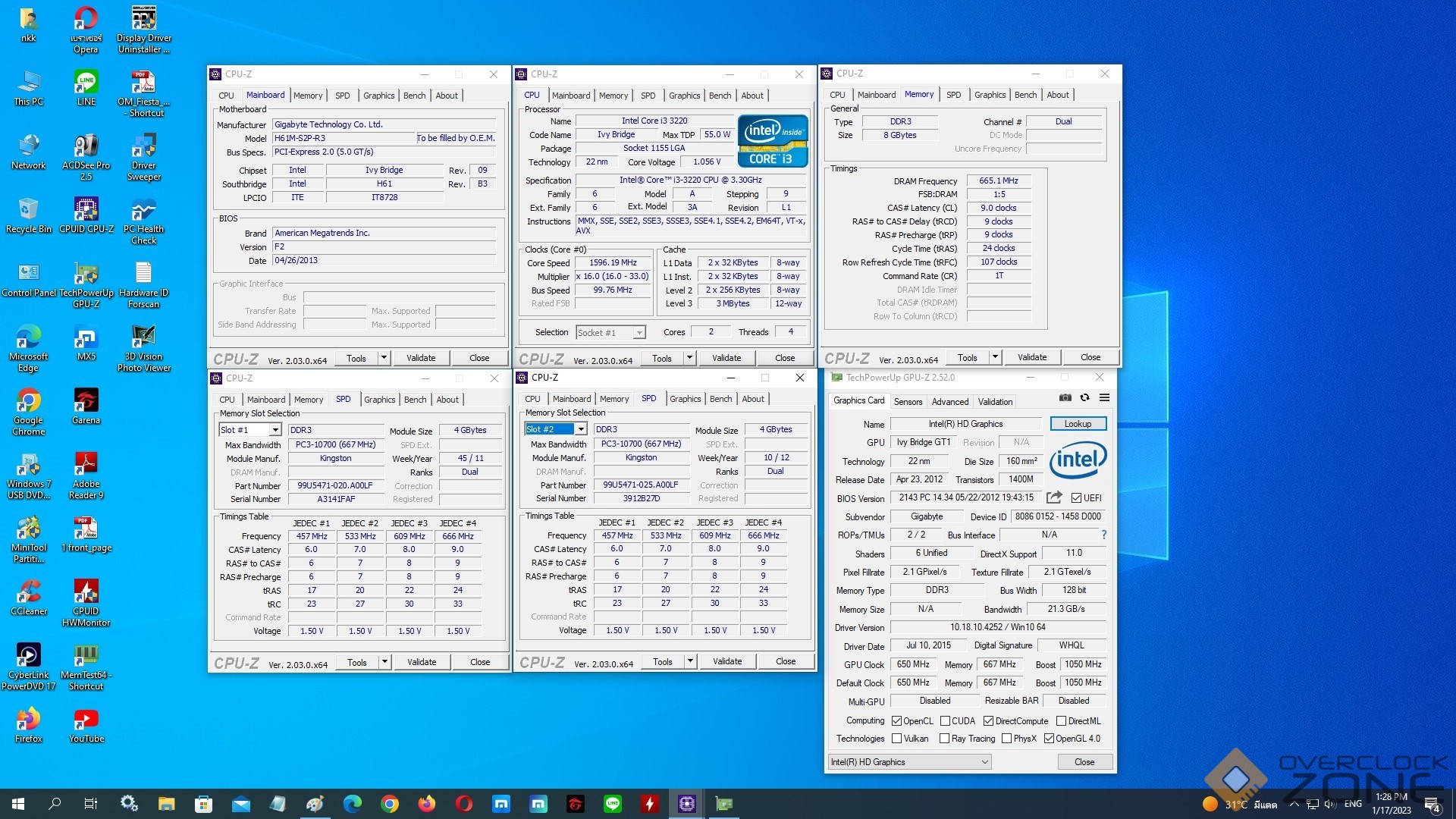Expand the Slot #1 memory dropdown
1456x819 pixels.
275,430
